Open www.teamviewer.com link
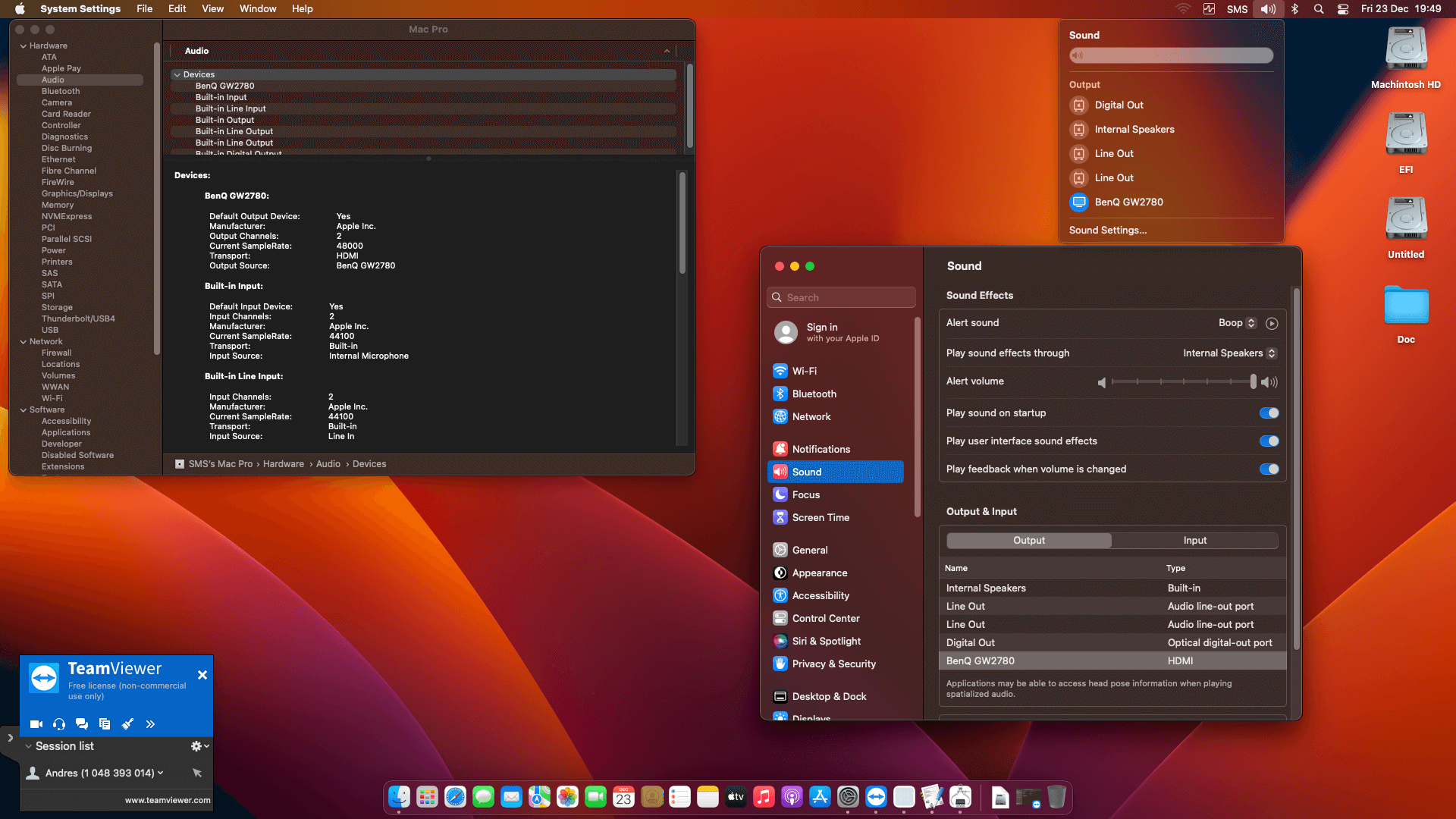 point(168,800)
